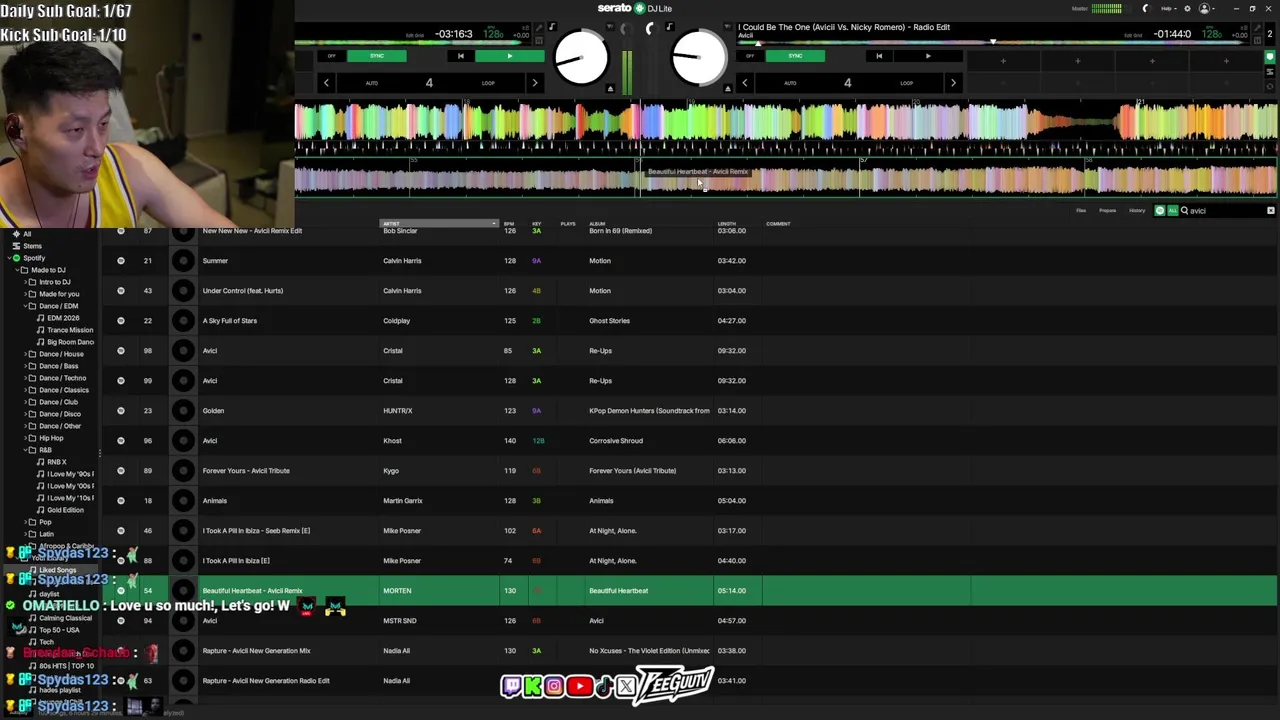This screenshot has width=1280, height=720.
Task: Sort tracks by ARTIST column
Action: [x=439, y=223]
